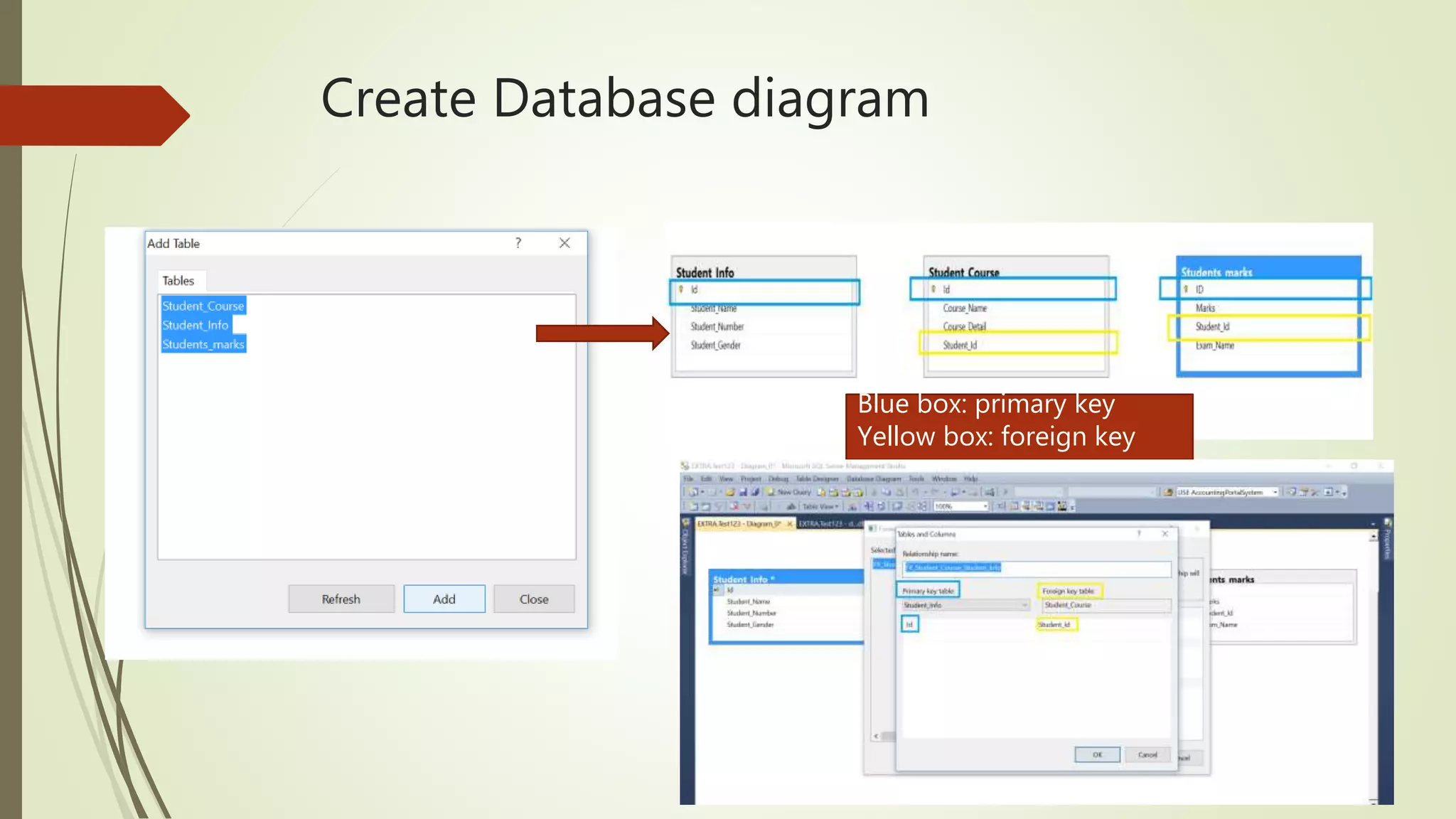Image resolution: width=1456 pixels, height=819 pixels.
Task: Click SSMS Student Info table title bar
Action: click(x=787, y=579)
